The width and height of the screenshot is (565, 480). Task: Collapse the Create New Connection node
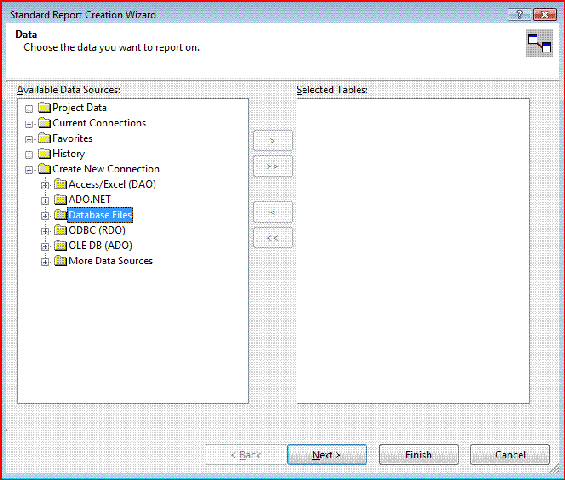[29, 170]
